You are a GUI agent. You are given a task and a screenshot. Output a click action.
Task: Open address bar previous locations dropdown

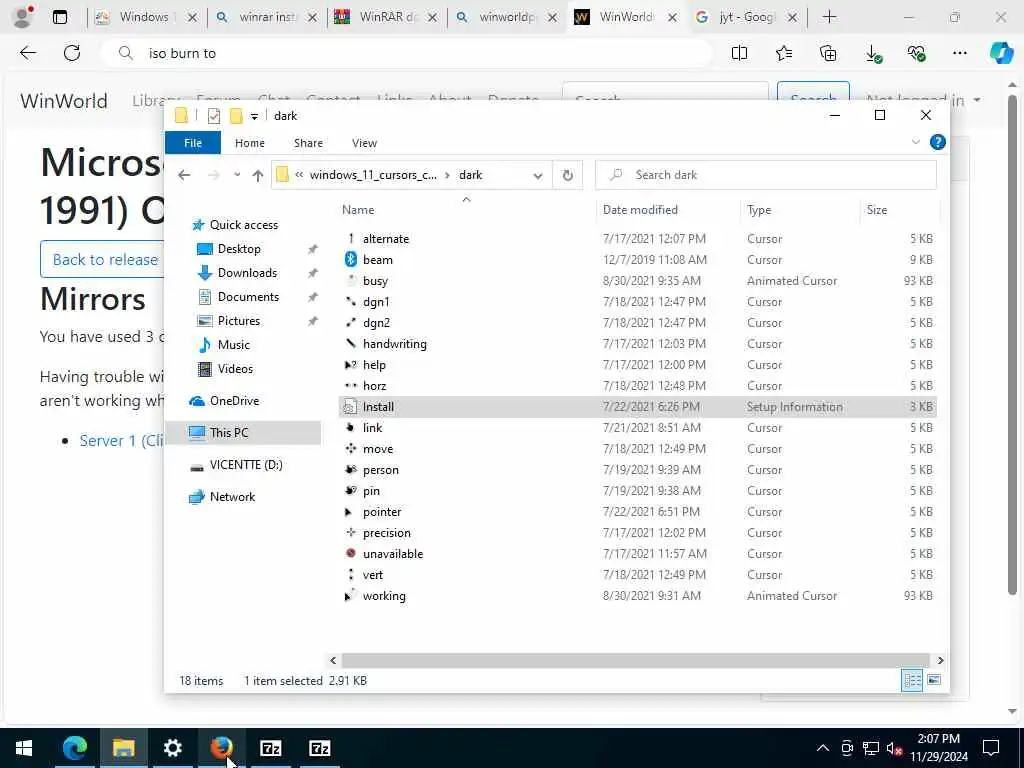(537, 175)
